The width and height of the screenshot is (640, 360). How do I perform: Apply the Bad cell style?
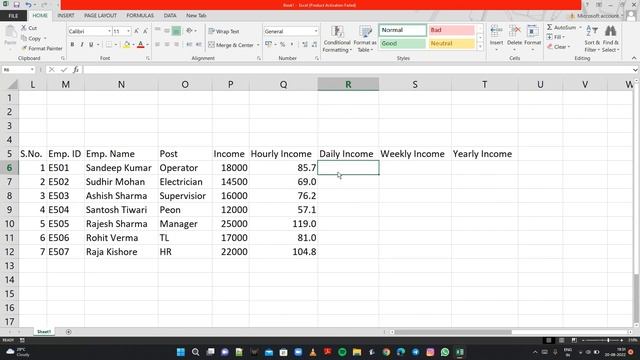point(452,30)
